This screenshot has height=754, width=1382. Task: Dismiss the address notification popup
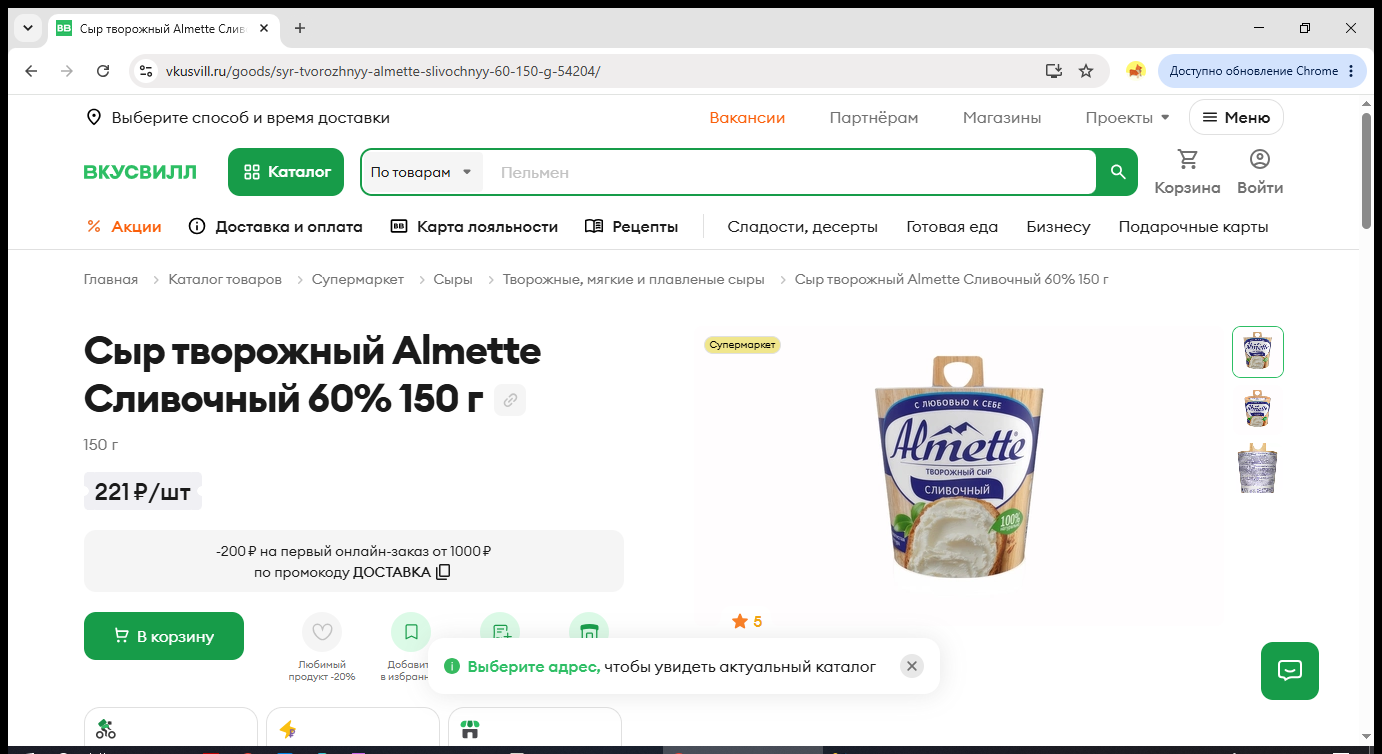(x=911, y=666)
